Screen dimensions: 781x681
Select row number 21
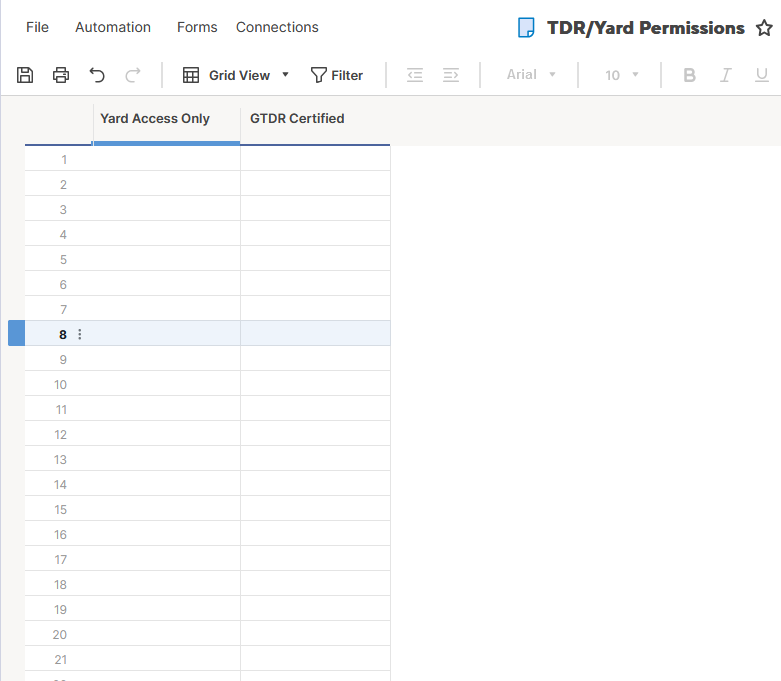pos(60,660)
